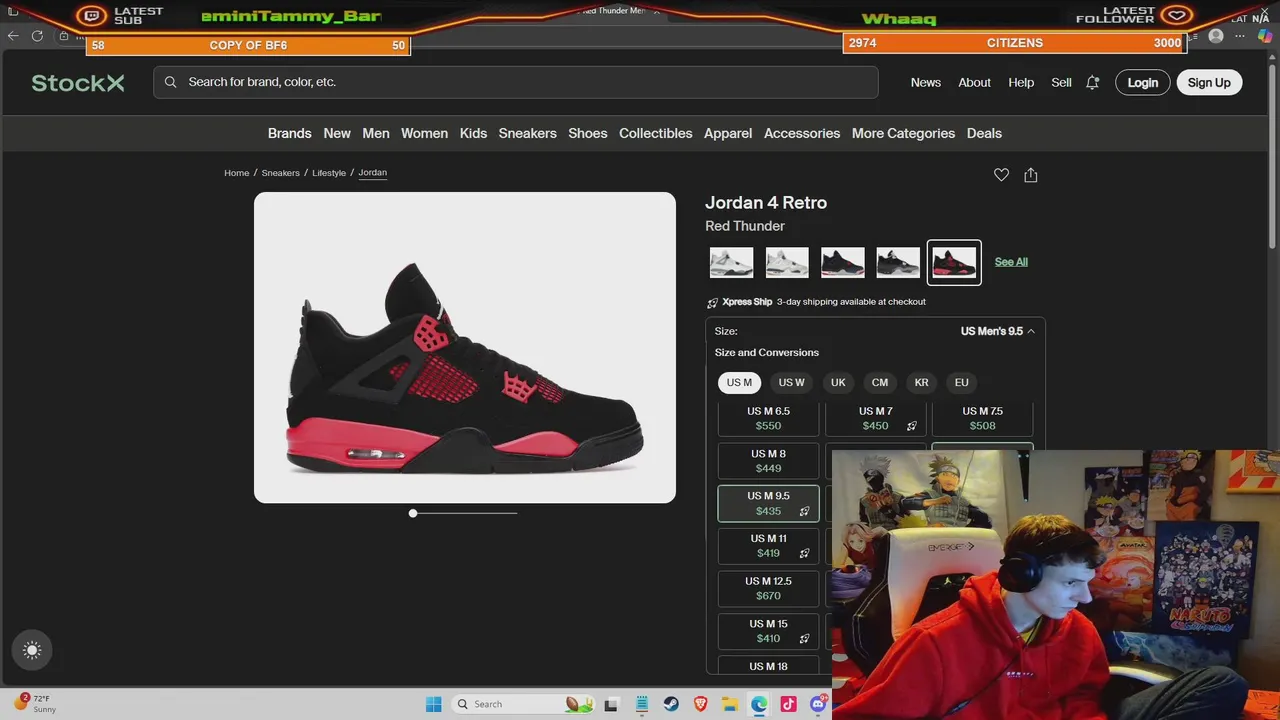Open the Men category menu

(x=376, y=133)
